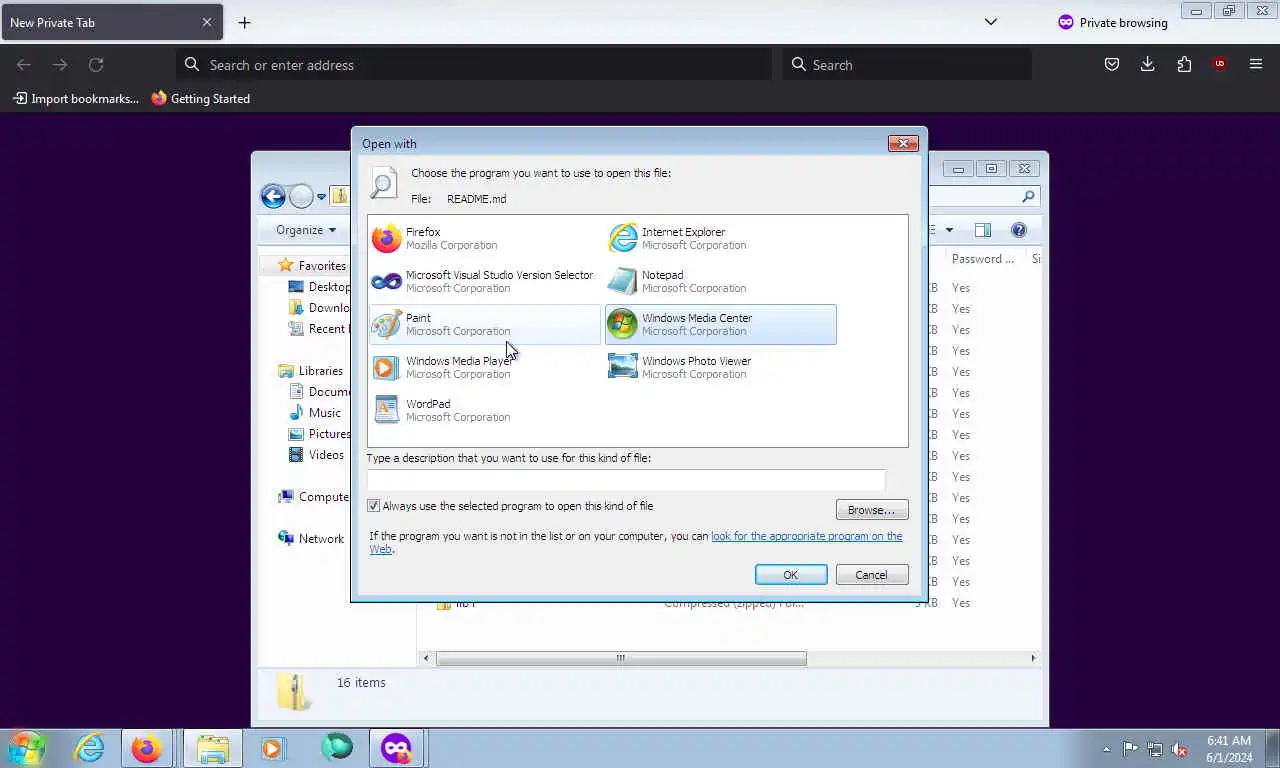Go back in the Explorer window

click(x=273, y=196)
